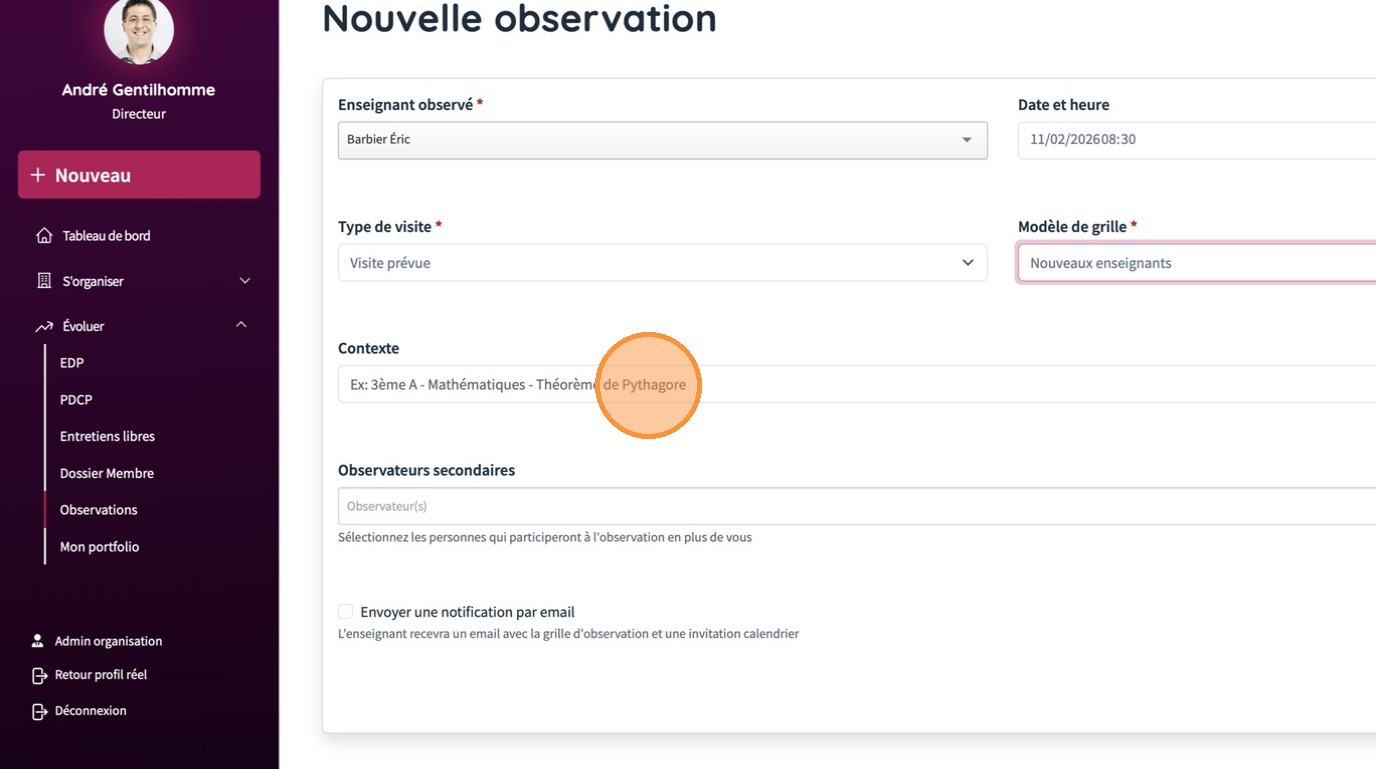Enable Envoyer une notification par email checkbox
Screen dimensions: 1376x769
[346, 612]
